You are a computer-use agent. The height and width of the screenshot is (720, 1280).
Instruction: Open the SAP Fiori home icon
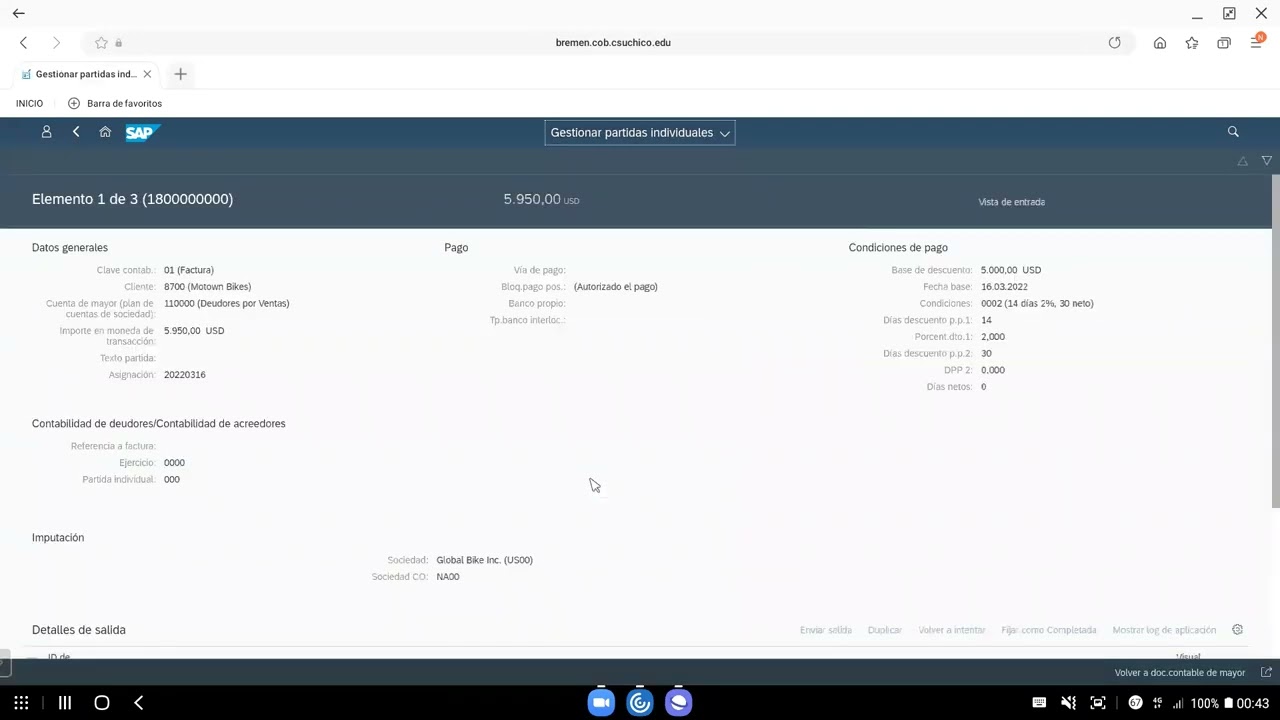coord(105,132)
